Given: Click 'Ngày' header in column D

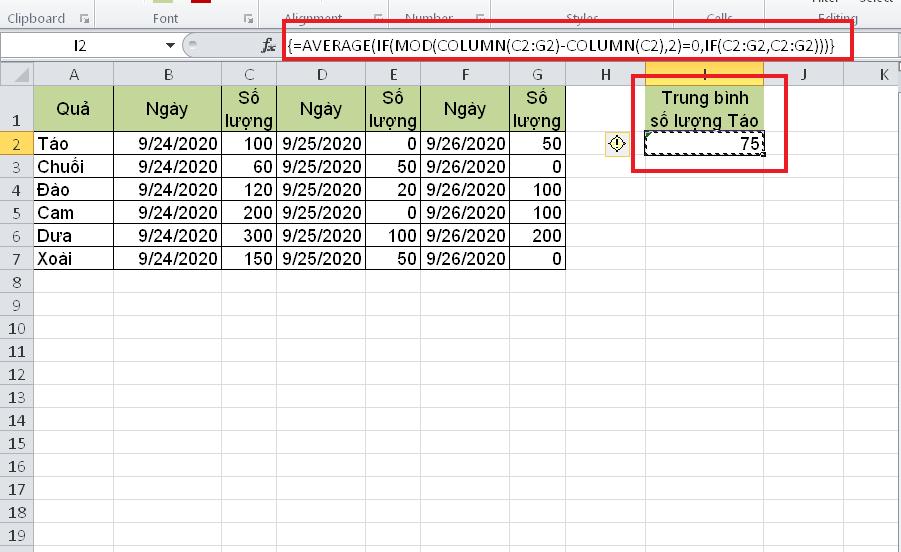Looking at the screenshot, I should tap(321, 109).
